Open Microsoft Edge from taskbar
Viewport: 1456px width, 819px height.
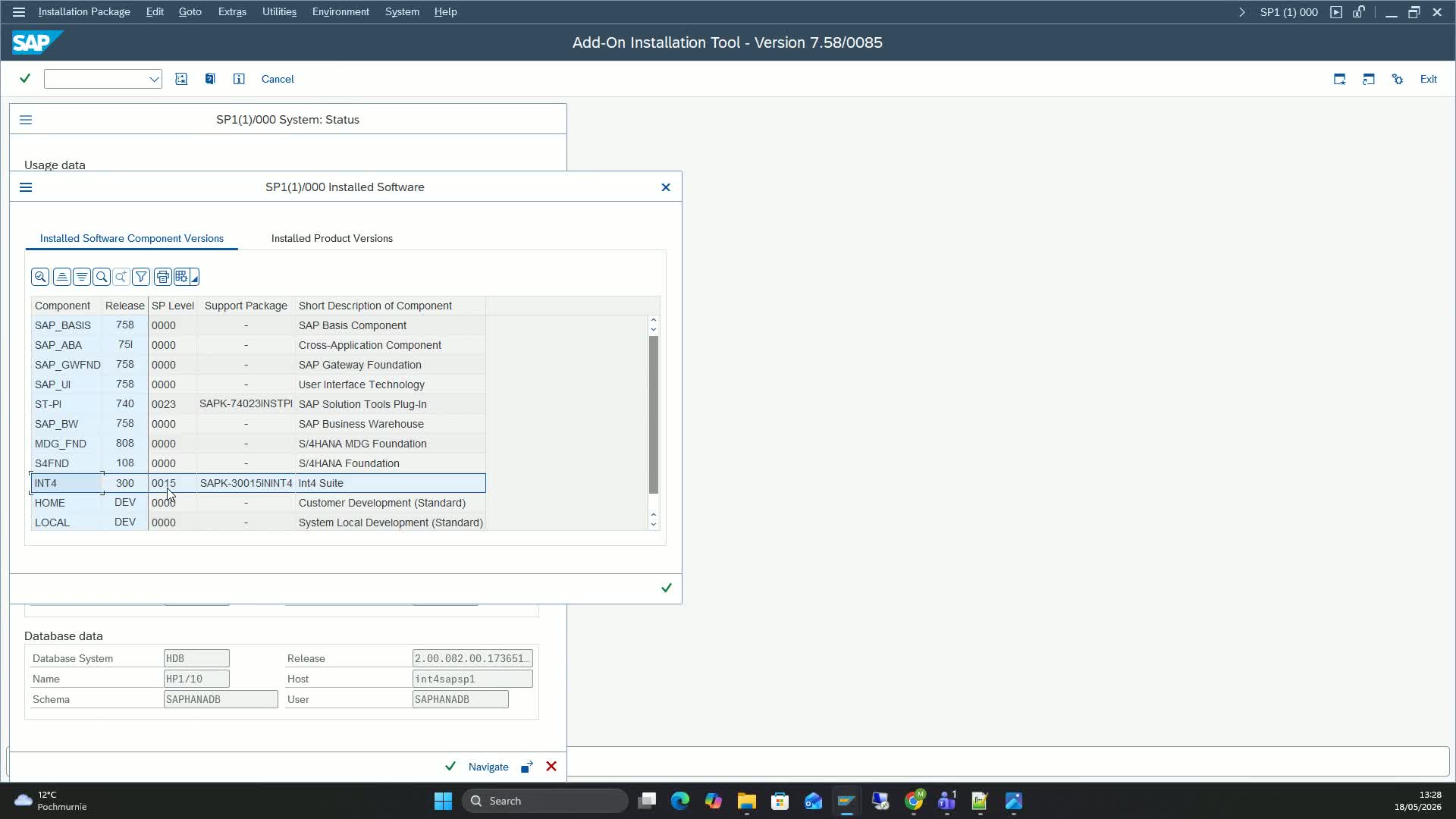pyautogui.click(x=680, y=801)
